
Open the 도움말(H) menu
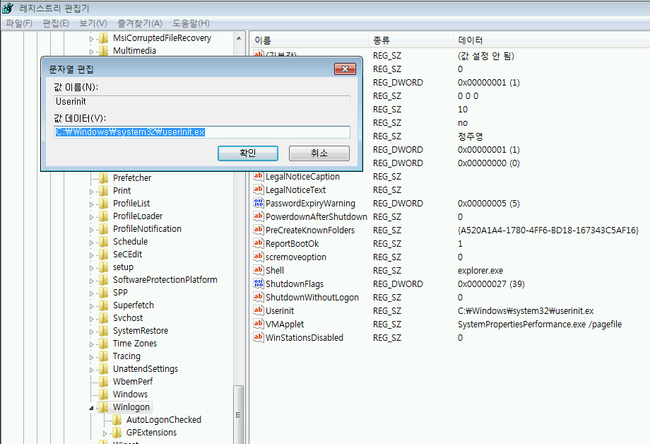[191, 23]
